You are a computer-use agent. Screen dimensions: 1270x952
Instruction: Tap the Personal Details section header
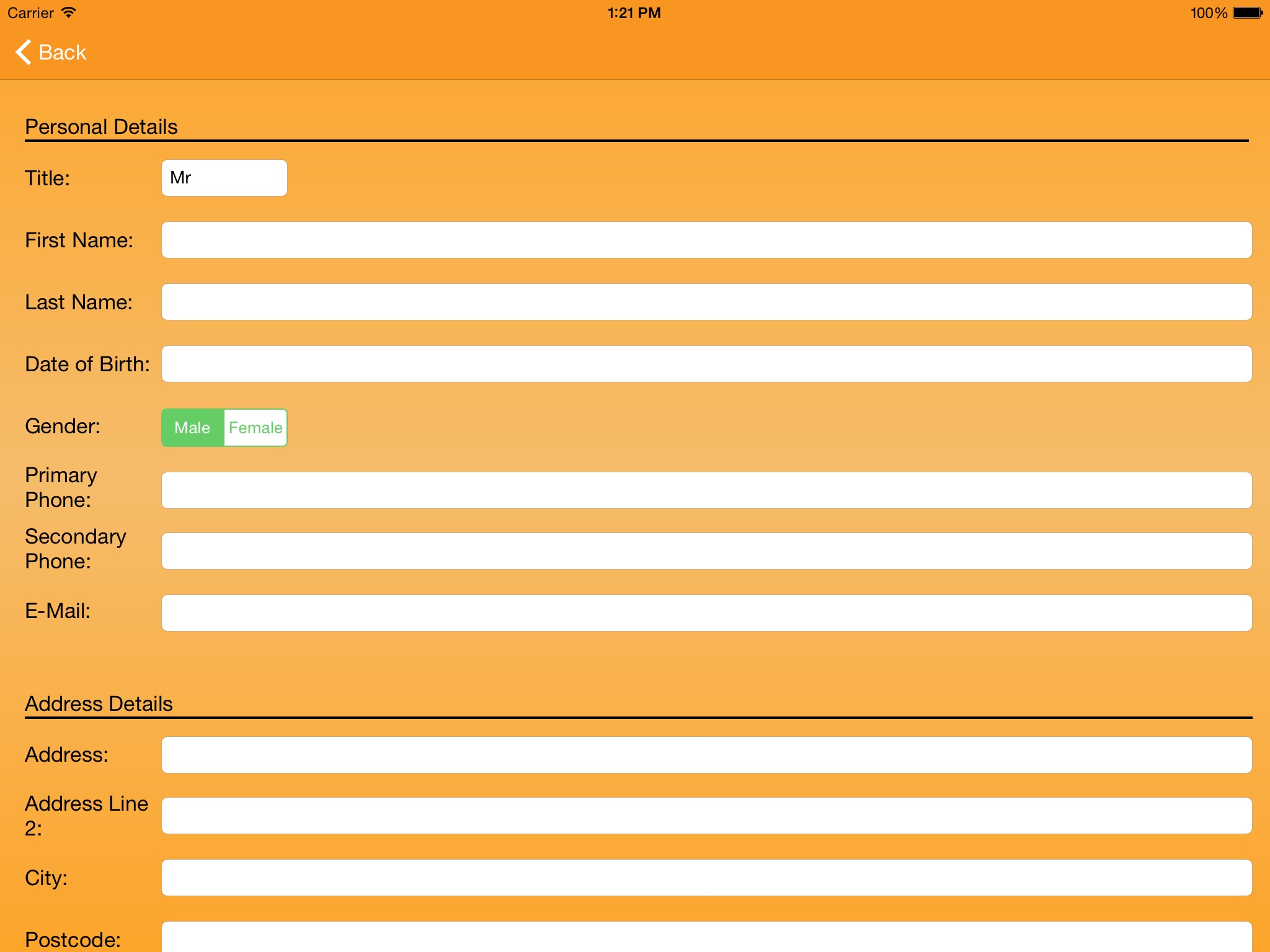pos(101,126)
